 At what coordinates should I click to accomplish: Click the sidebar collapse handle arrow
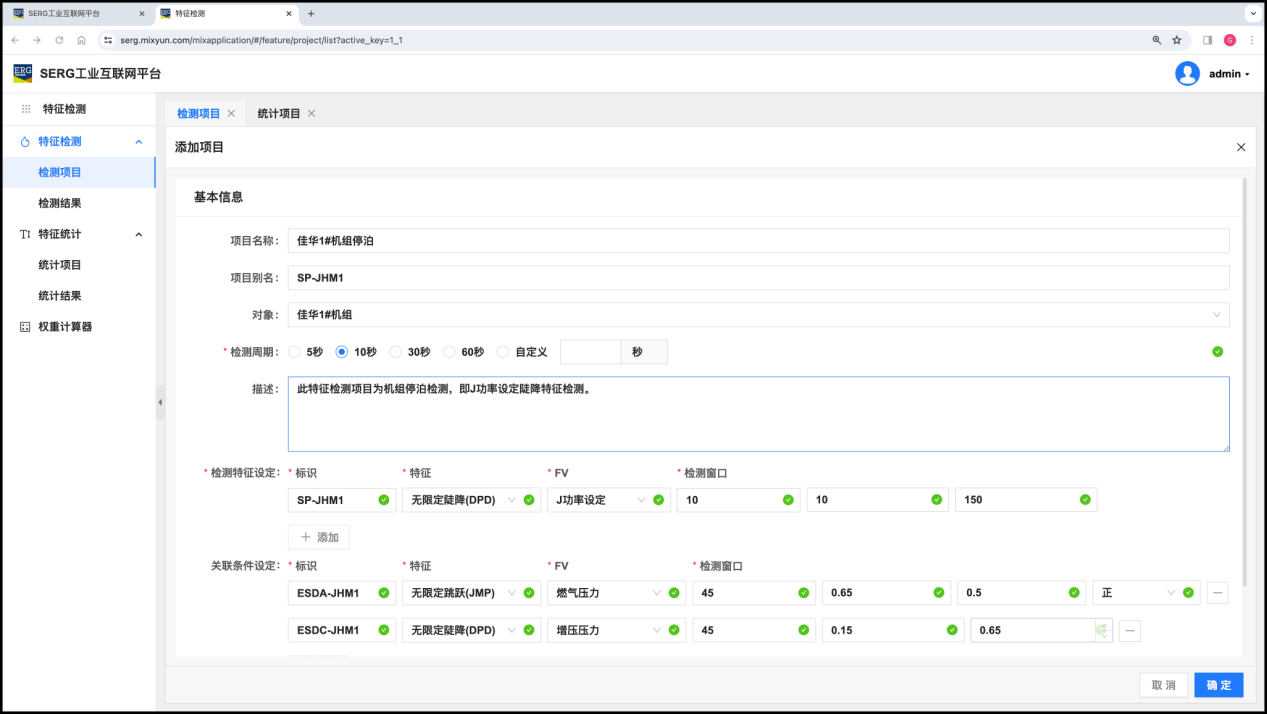pos(160,402)
